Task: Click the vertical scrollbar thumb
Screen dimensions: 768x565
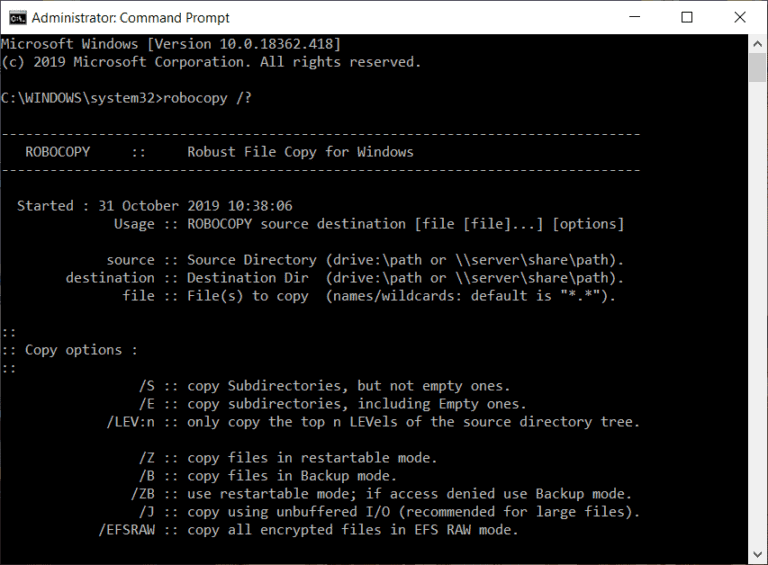Action: click(759, 66)
